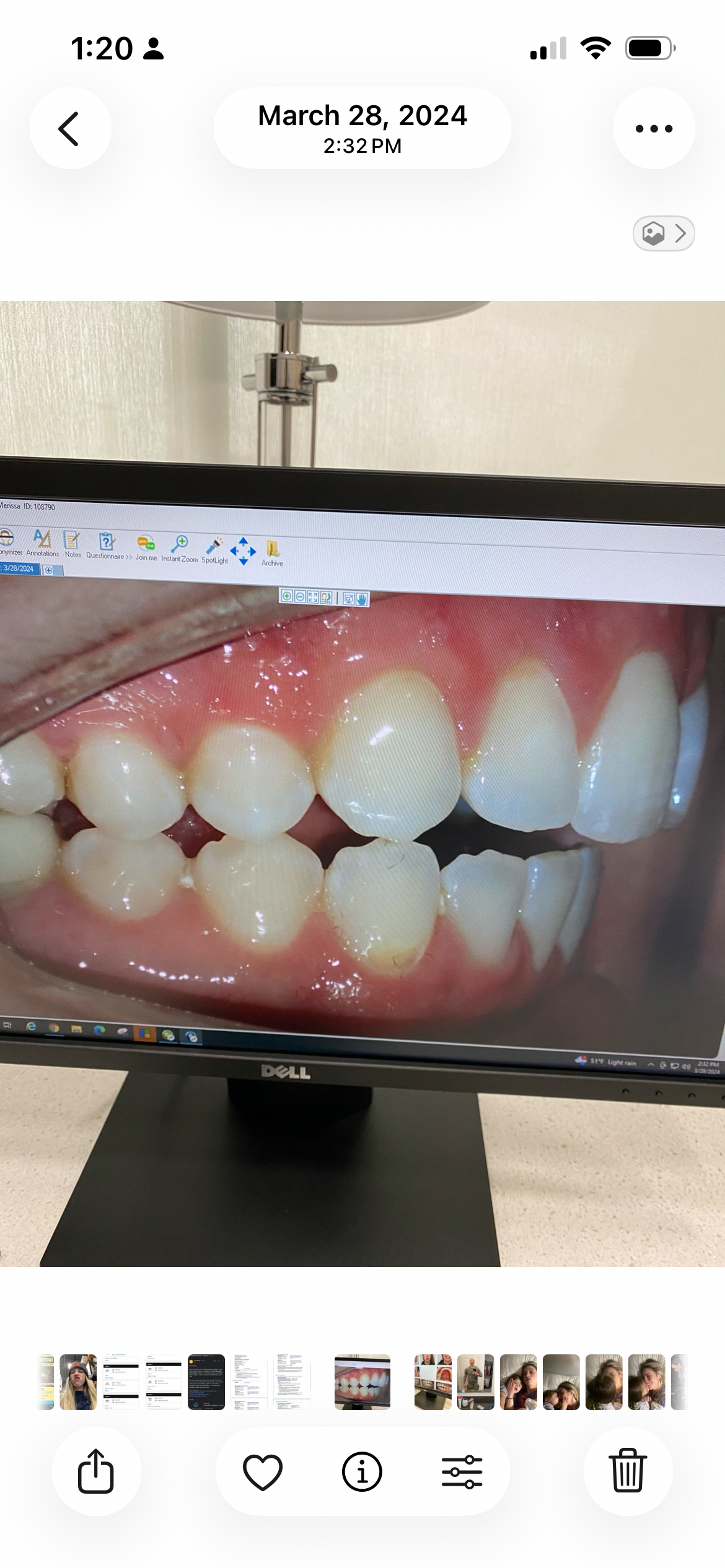The width and height of the screenshot is (725, 1568).
Task: Show photo details with the info icon
Action: [362, 1471]
